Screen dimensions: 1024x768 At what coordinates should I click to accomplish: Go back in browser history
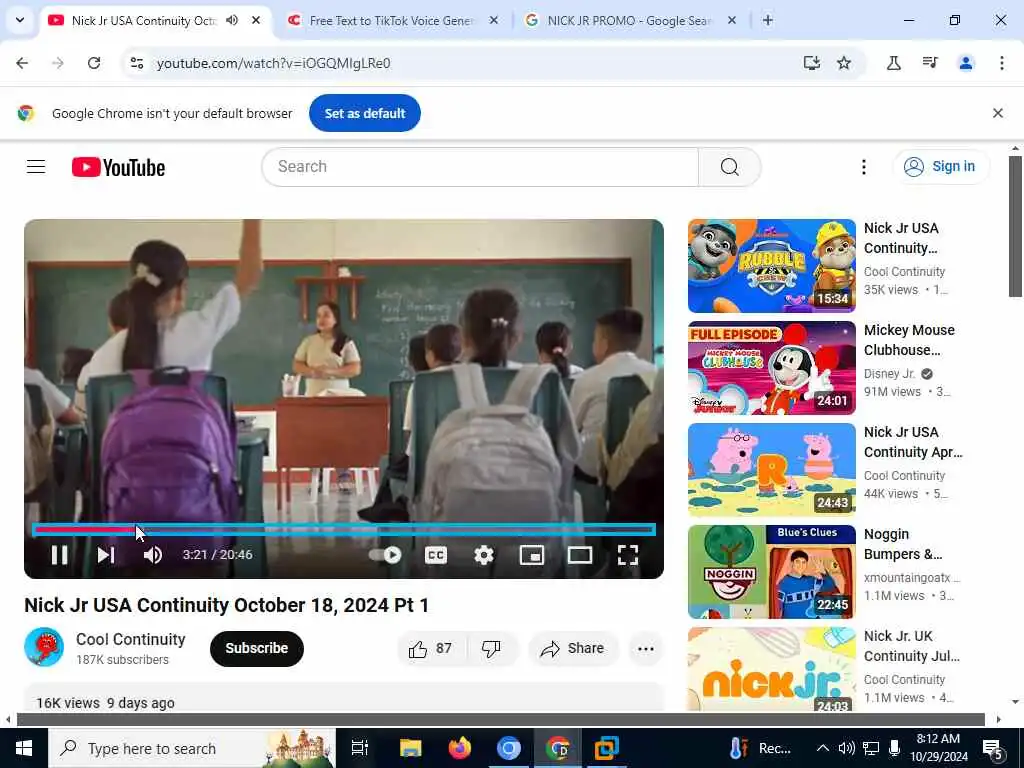tap(22, 63)
